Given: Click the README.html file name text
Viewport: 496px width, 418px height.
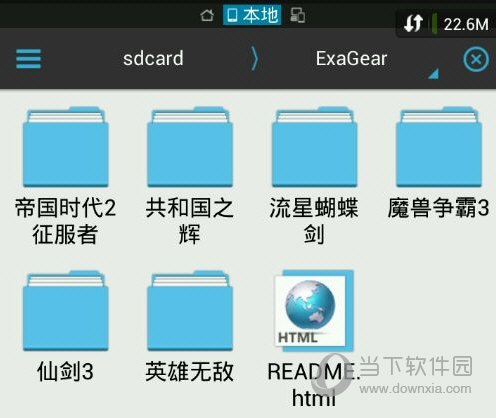Looking at the screenshot, I should pyautogui.click(x=314, y=384).
